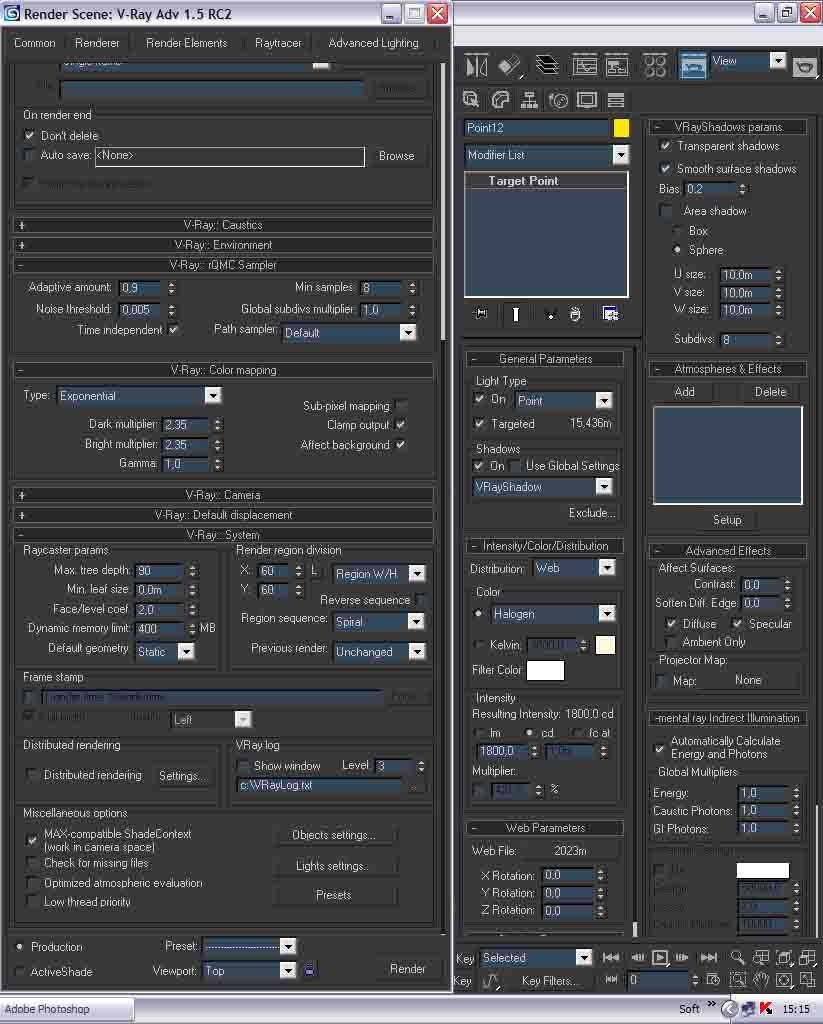The width and height of the screenshot is (823, 1024).
Task: Collapse the Advanced Effects rollout
Action: pyautogui.click(x=728, y=551)
